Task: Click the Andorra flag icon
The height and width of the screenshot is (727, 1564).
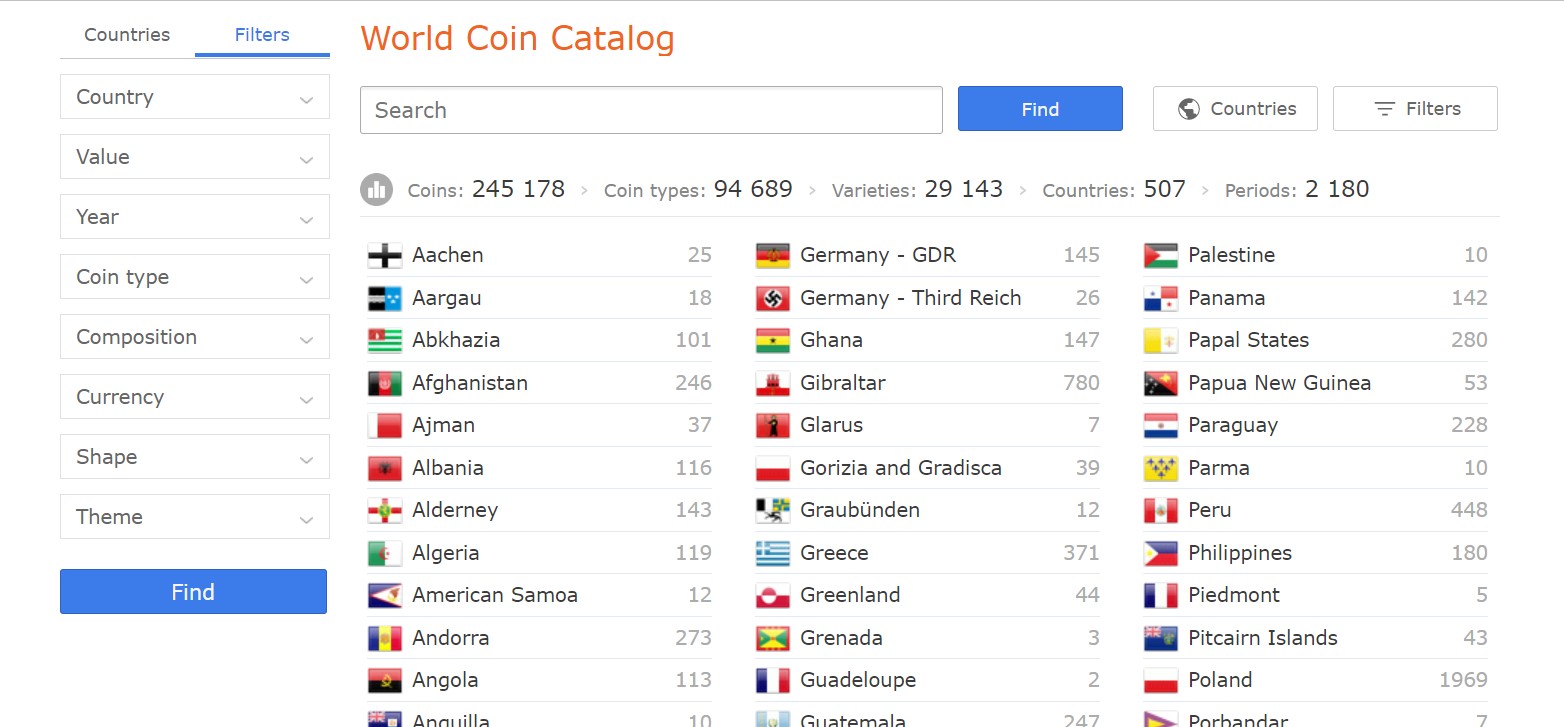Action: [385, 638]
